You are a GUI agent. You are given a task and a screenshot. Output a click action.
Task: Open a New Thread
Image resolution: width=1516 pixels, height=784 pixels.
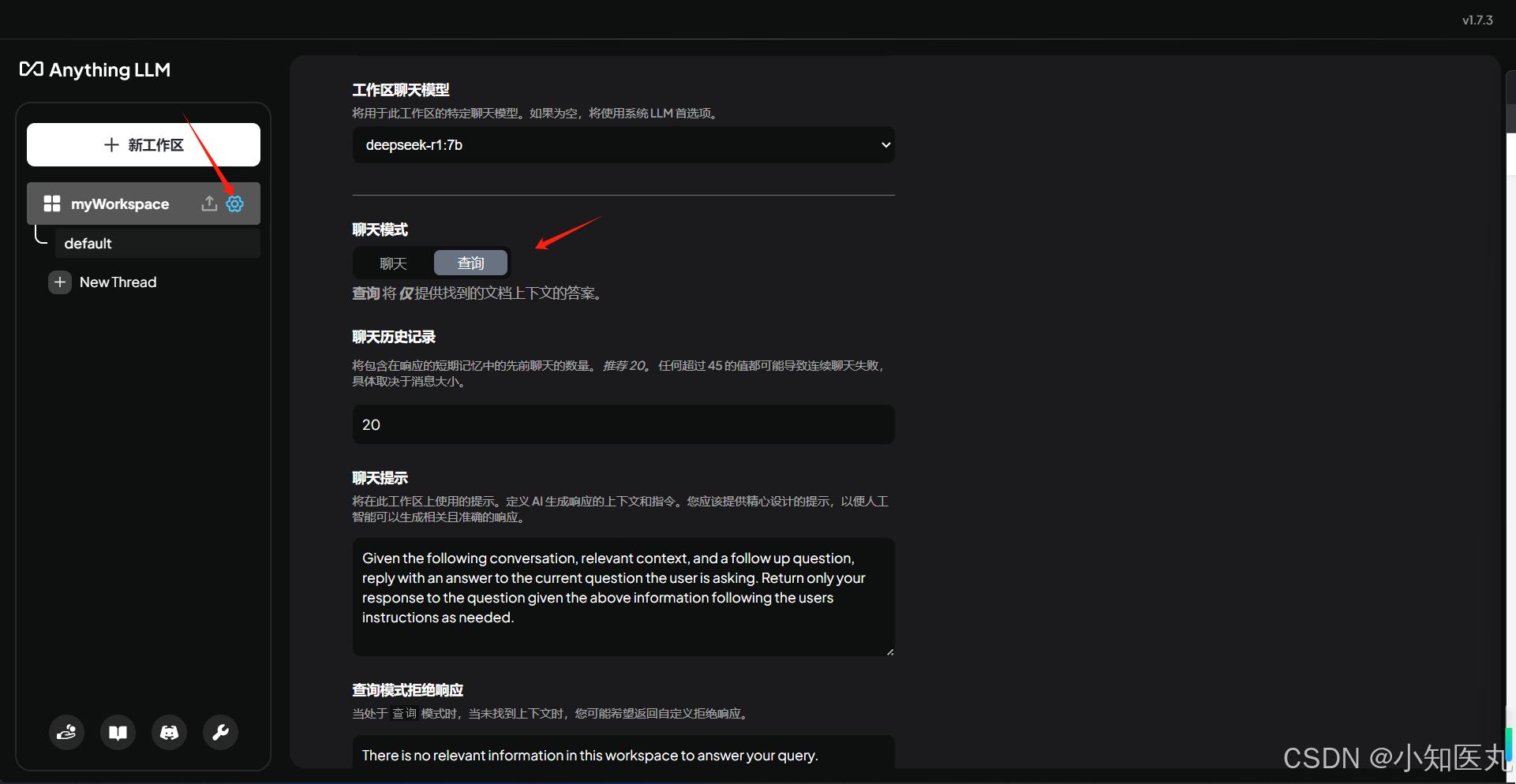click(118, 282)
